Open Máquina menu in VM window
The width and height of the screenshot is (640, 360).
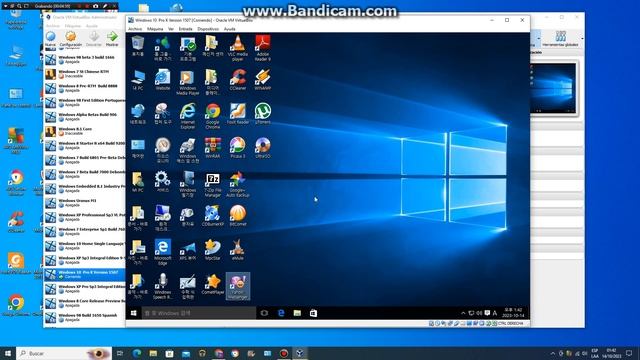(155, 29)
